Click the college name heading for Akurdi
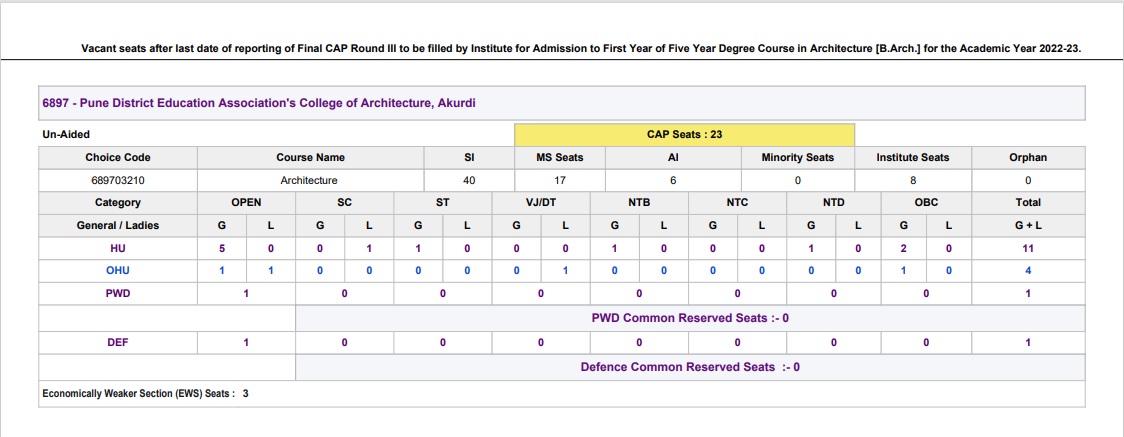1124x437 pixels. pos(259,103)
